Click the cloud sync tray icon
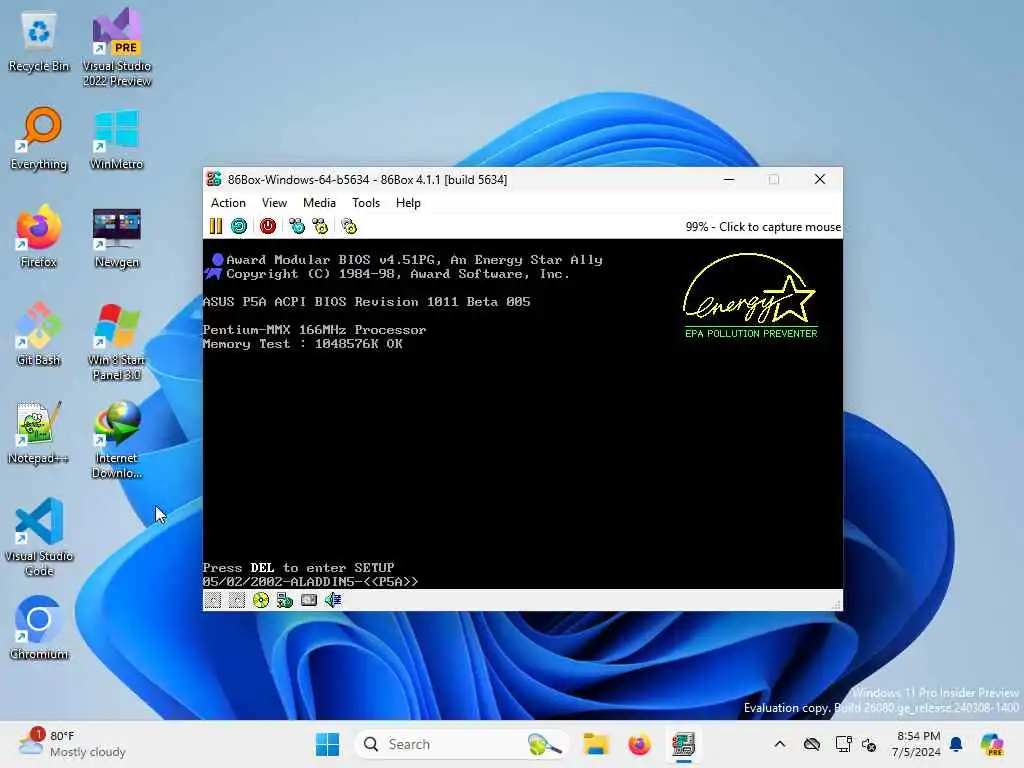This screenshot has width=1024, height=768. [812, 744]
